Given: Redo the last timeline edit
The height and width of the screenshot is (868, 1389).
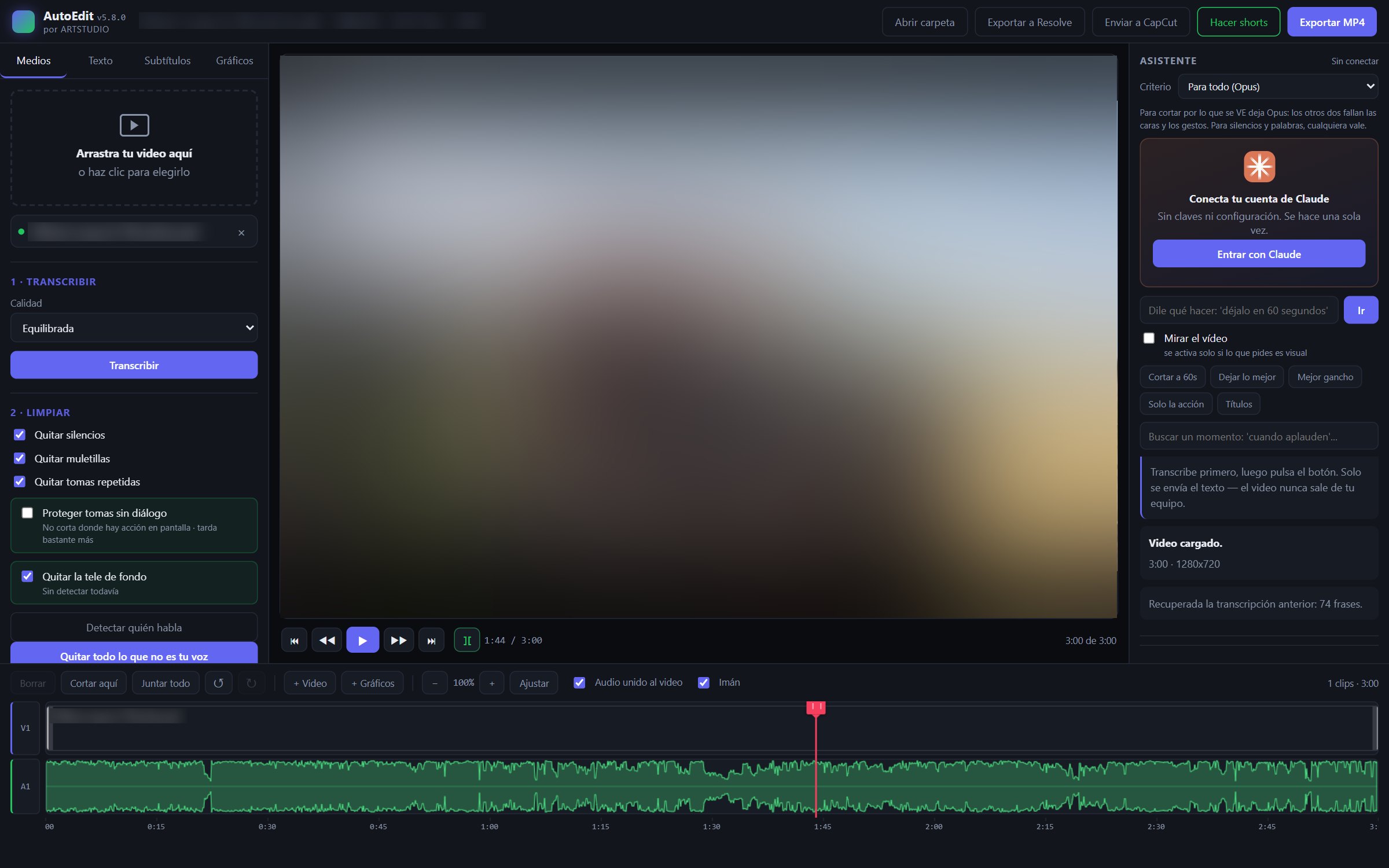Looking at the screenshot, I should (x=251, y=683).
